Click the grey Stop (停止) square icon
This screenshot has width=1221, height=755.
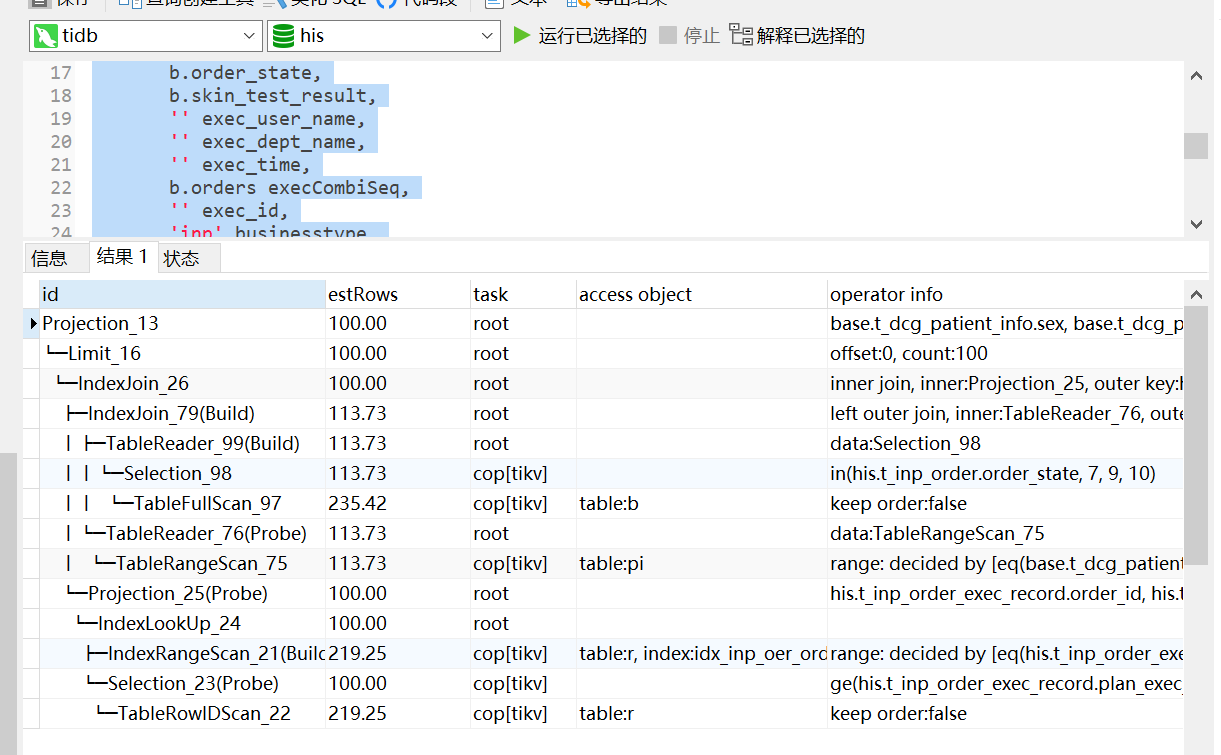point(668,36)
